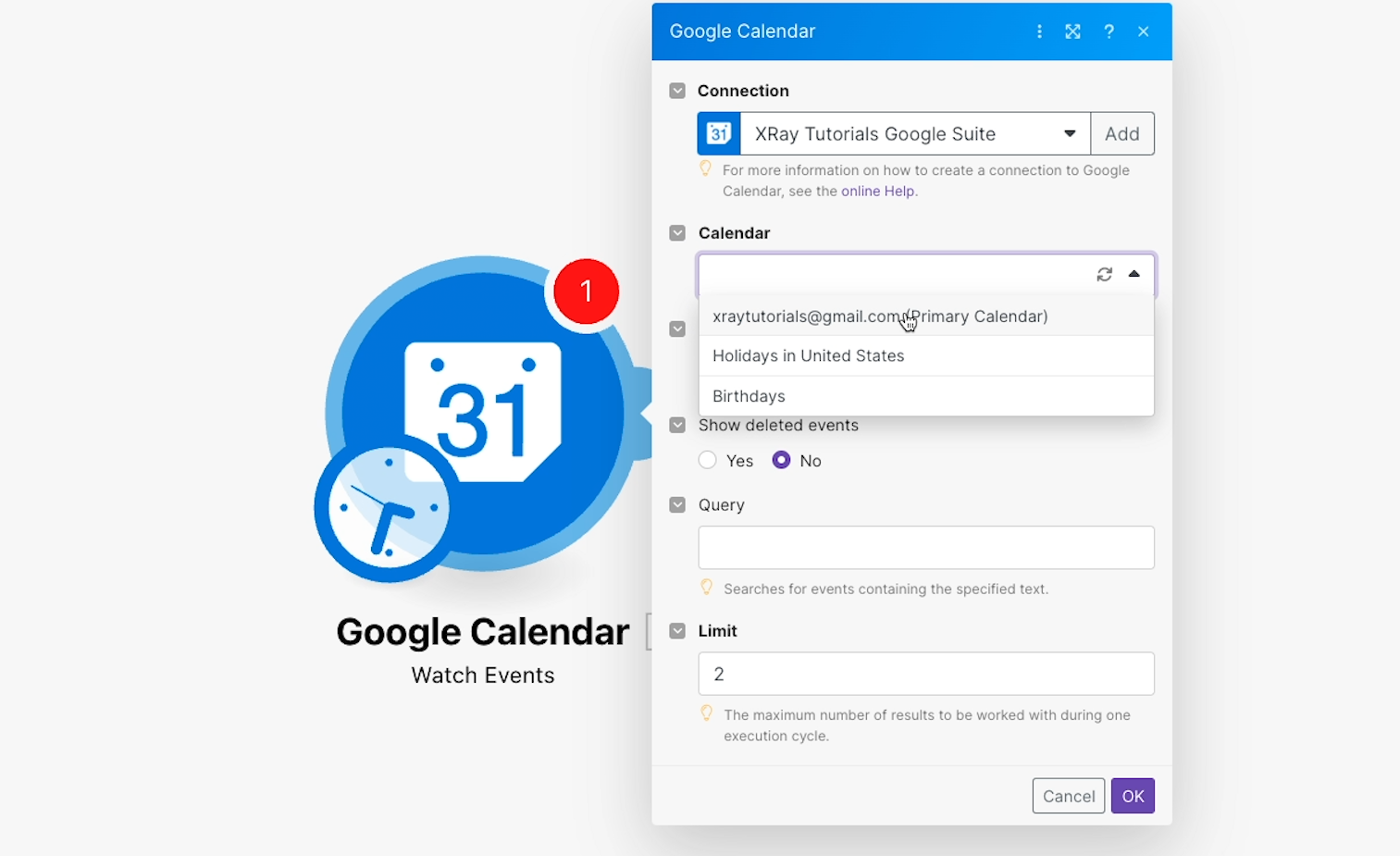Click the hint bulb under the Limit field

pyautogui.click(x=706, y=713)
